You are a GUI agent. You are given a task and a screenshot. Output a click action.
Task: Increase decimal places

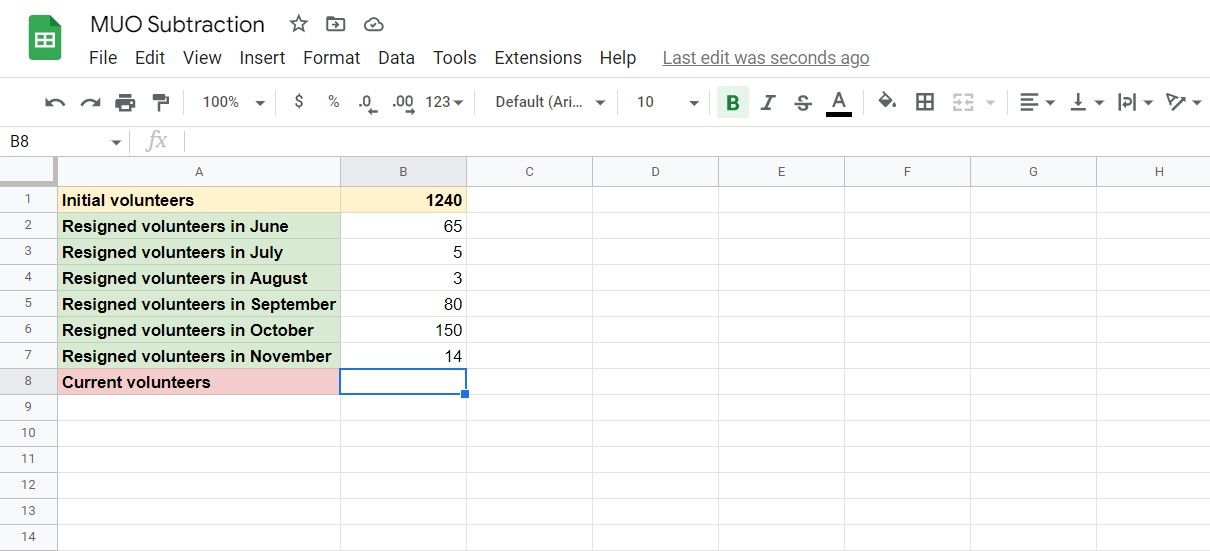[x=403, y=102]
